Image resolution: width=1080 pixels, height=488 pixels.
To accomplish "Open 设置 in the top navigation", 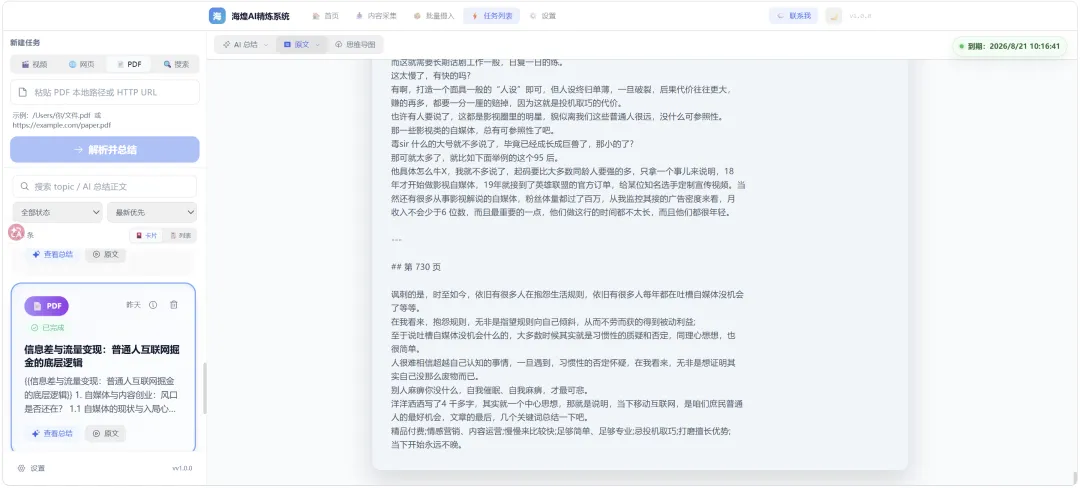I will coord(543,16).
